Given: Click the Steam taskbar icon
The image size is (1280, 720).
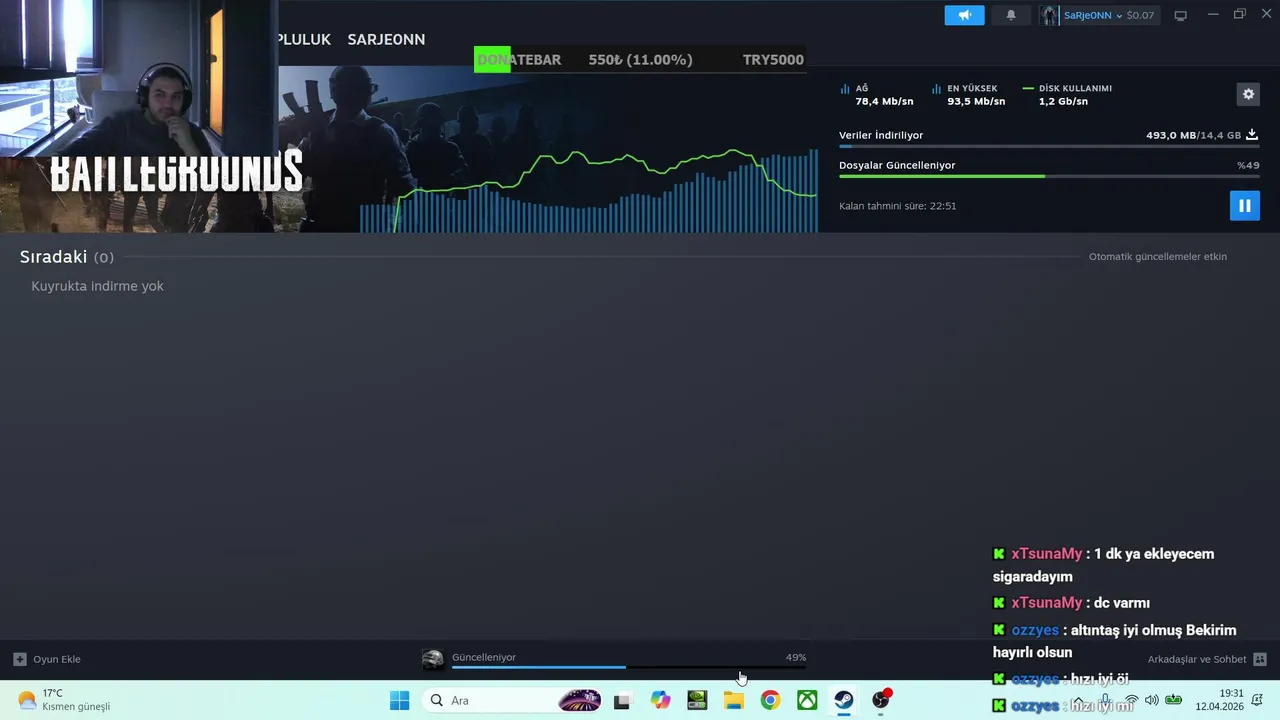Looking at the screenshot, I should 844,700.
